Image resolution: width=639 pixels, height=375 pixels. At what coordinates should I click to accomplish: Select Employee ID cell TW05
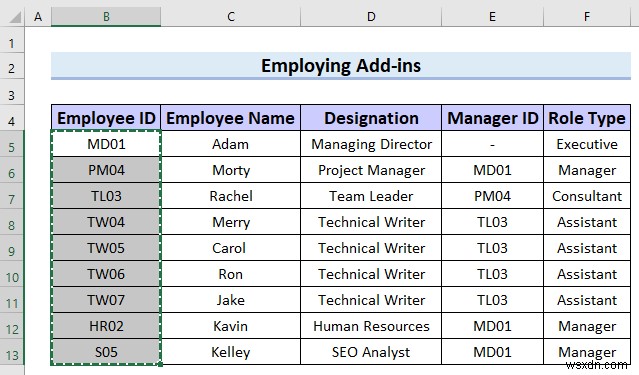[106, 248]
